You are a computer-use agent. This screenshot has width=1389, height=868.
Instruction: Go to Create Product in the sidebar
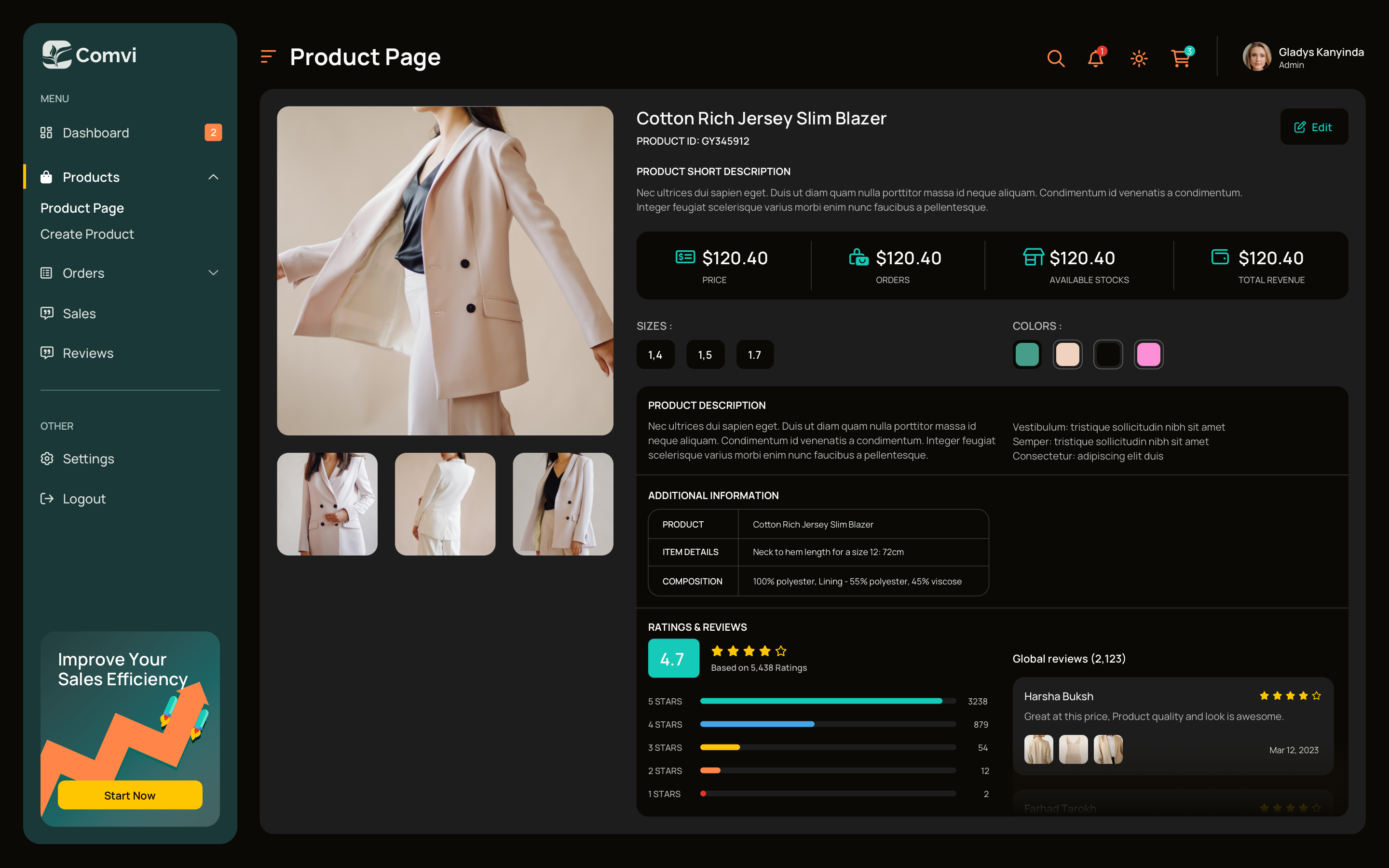(86, 234)
